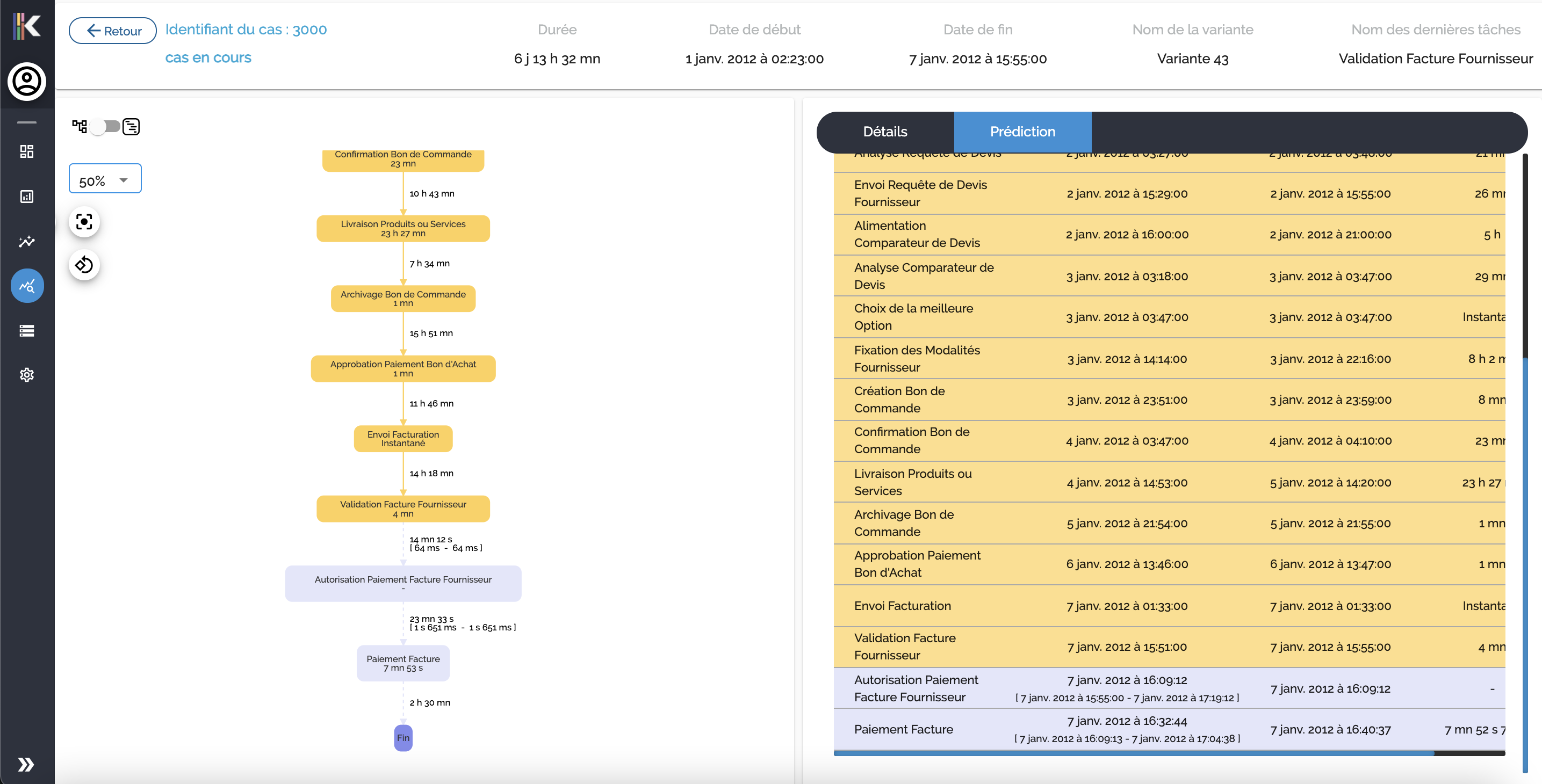The height and width of the screenshot is (784, 1542).
Task: Click the Retour back button
Action: tap(113, 31)
